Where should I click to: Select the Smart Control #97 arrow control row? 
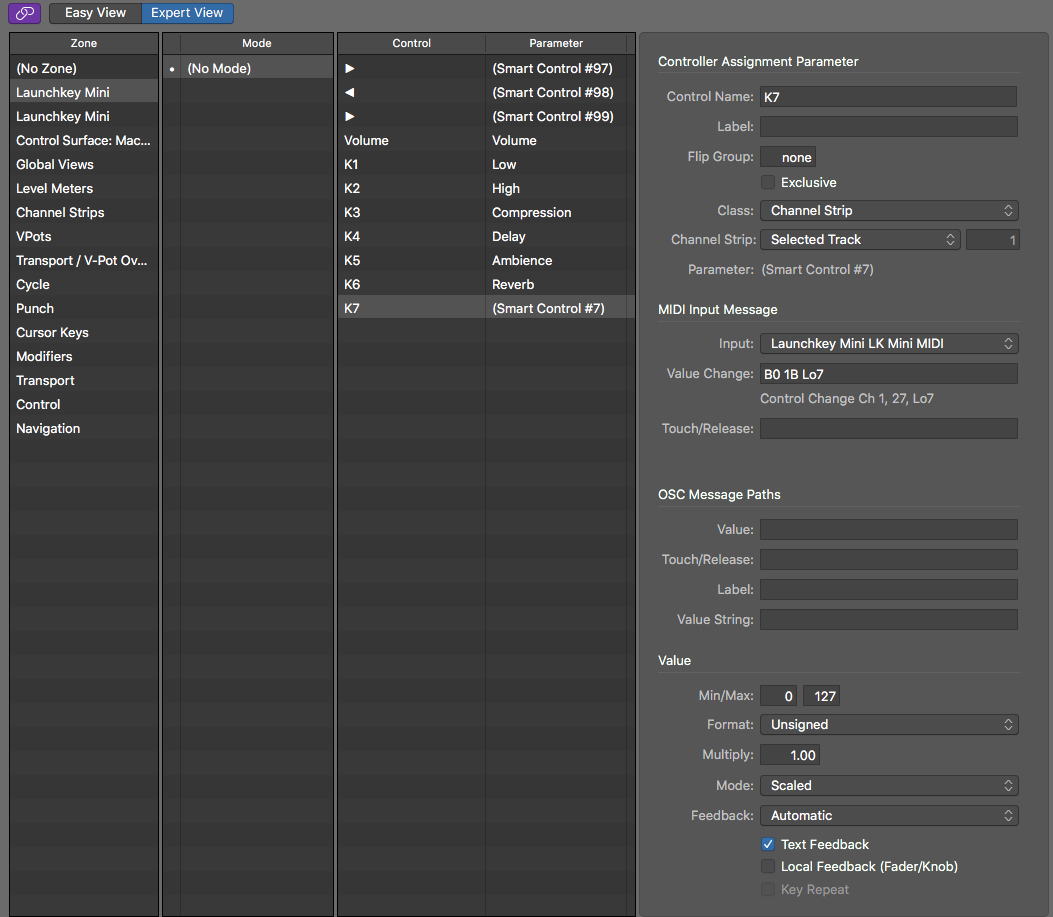[486, 69]
